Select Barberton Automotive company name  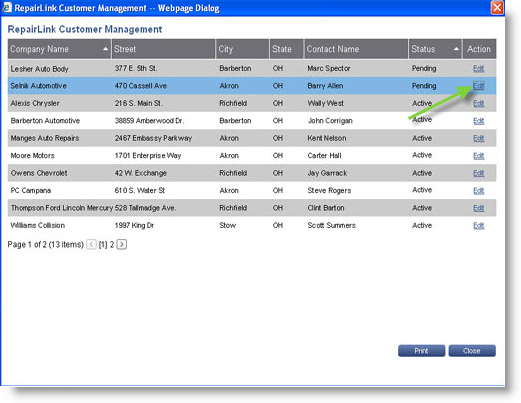pos(45,121)
